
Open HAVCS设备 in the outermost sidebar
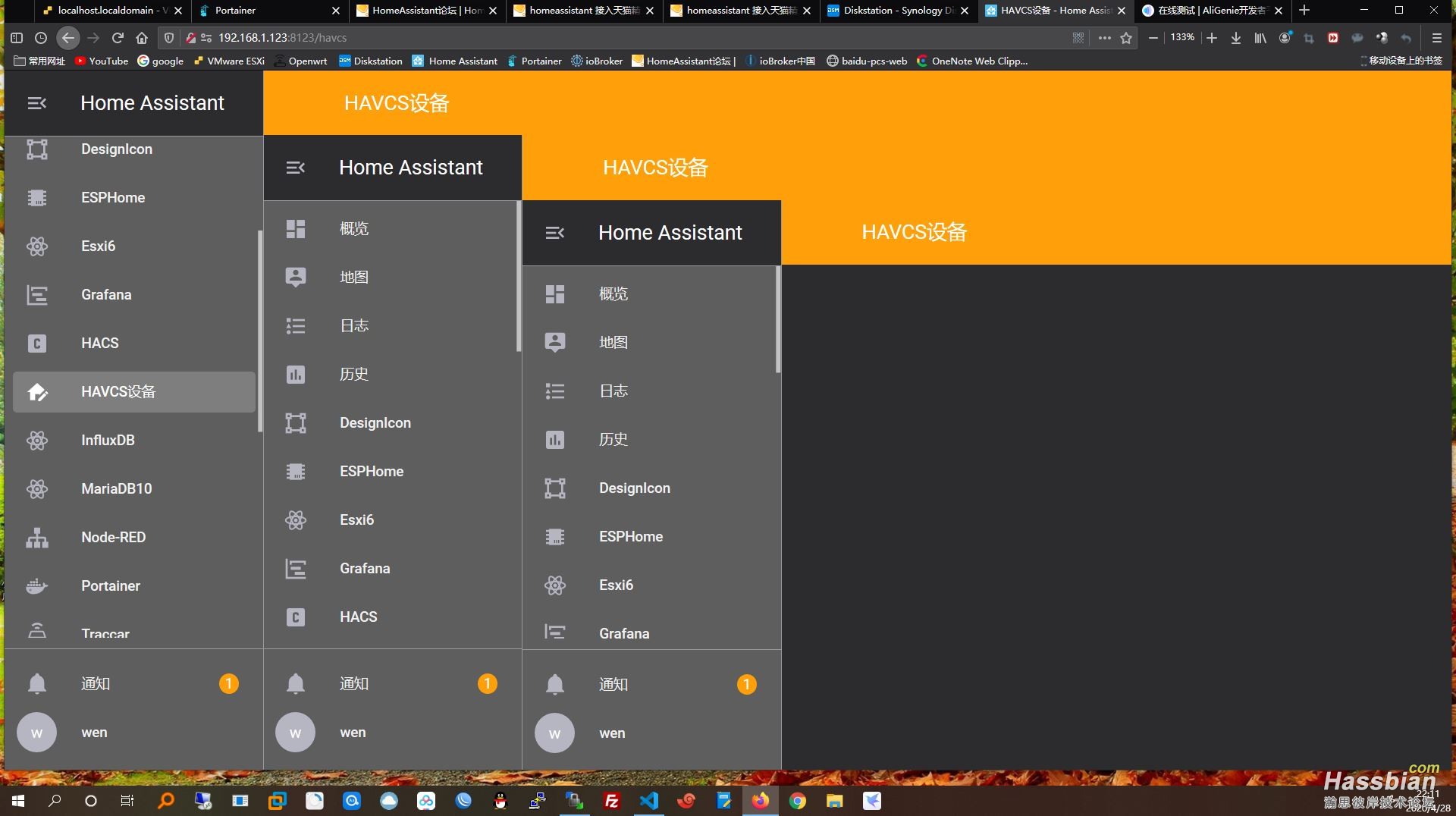pyautogui.click(x=134, y=391)
